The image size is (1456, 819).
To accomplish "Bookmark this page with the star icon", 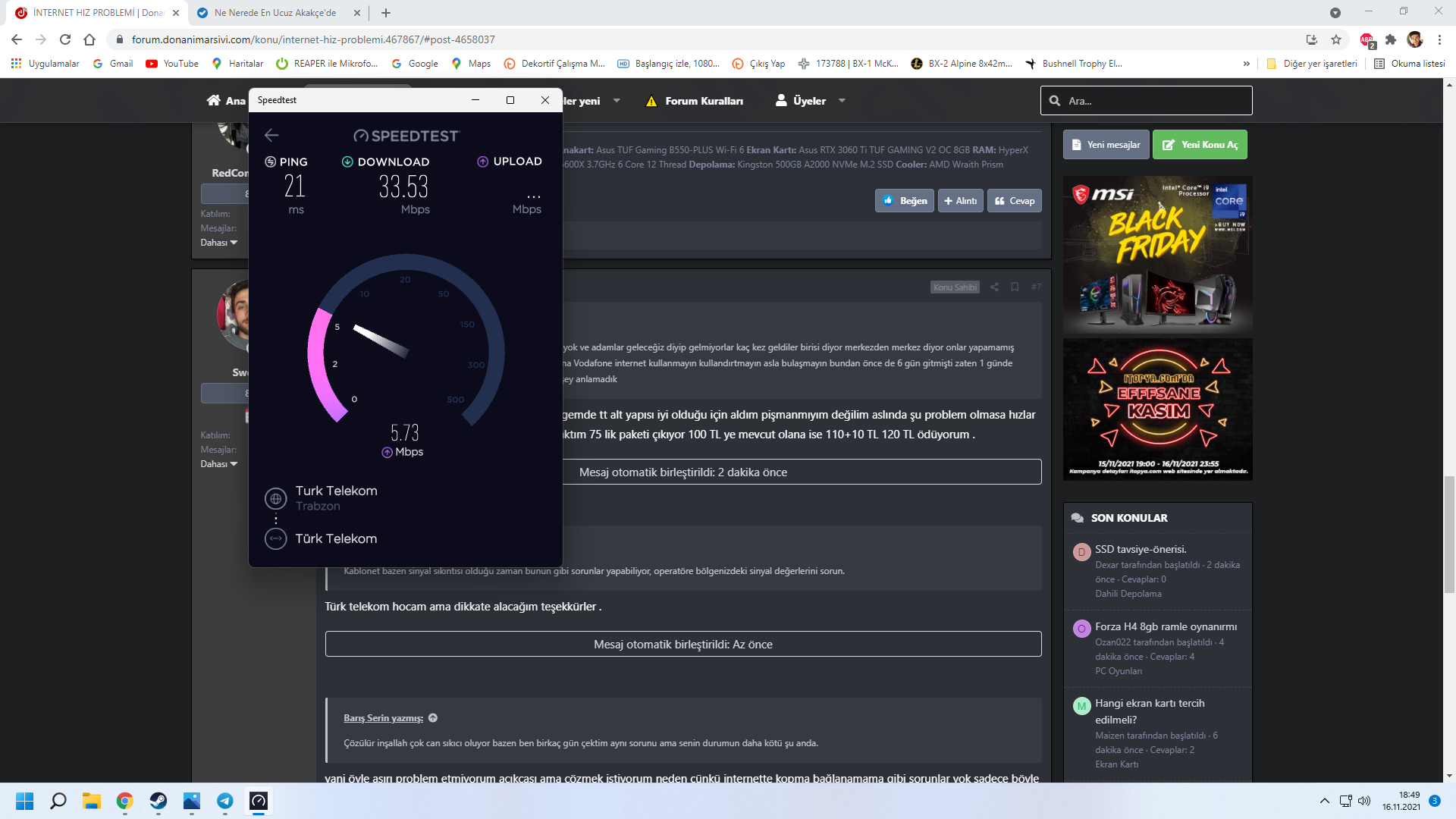I will coord(1336,39).
